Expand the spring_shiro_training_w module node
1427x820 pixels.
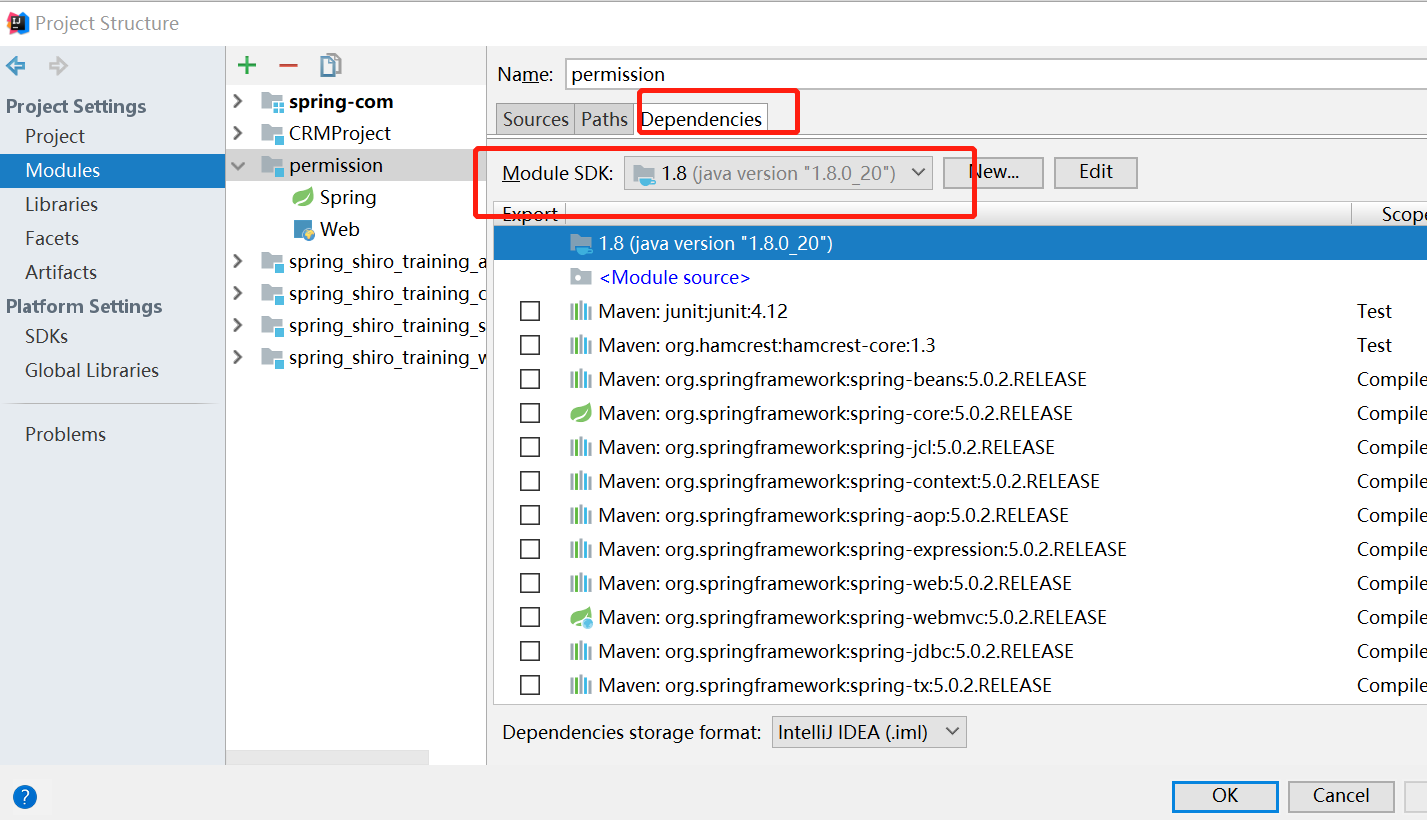point(237,357)
